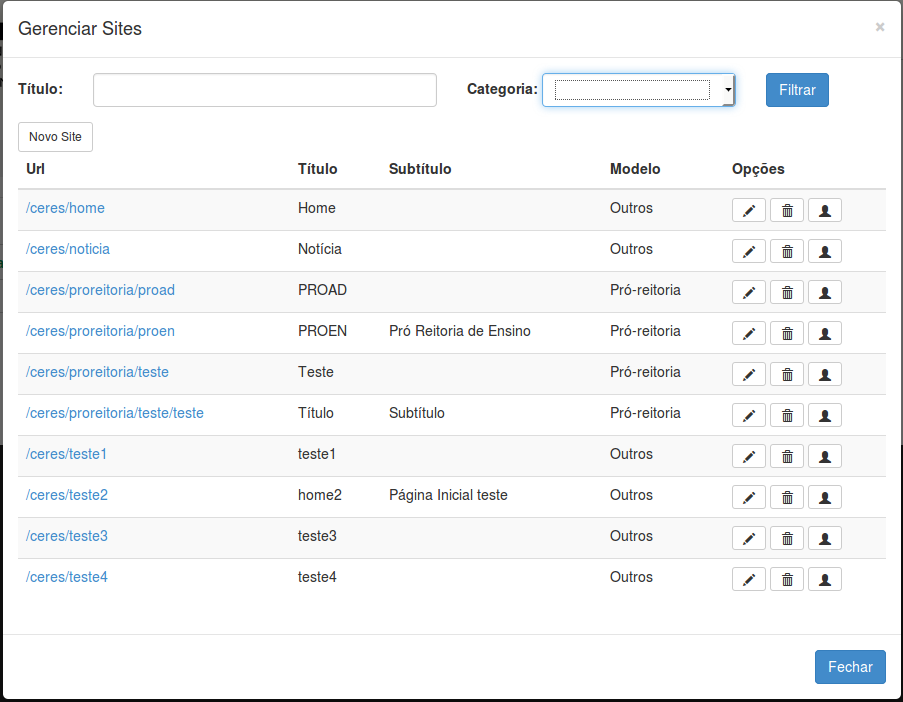Click the user icon in the teste1 row
This screenshot has width=903, height=702.
tap(825, 456)
